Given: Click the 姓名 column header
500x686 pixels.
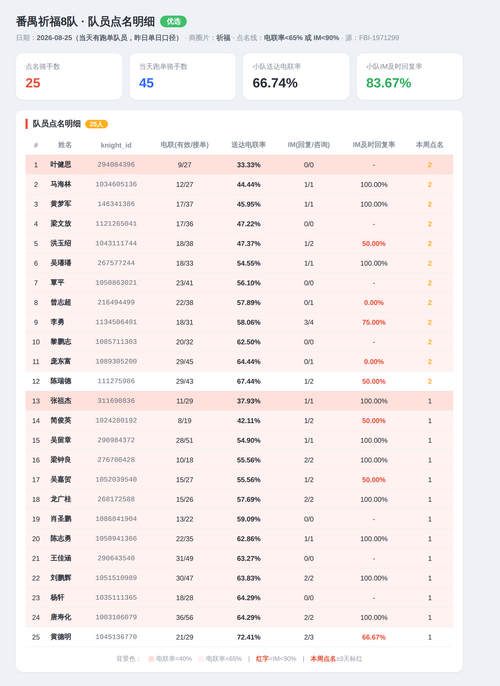Looking at the screenshot, I should tap(65, 145).
